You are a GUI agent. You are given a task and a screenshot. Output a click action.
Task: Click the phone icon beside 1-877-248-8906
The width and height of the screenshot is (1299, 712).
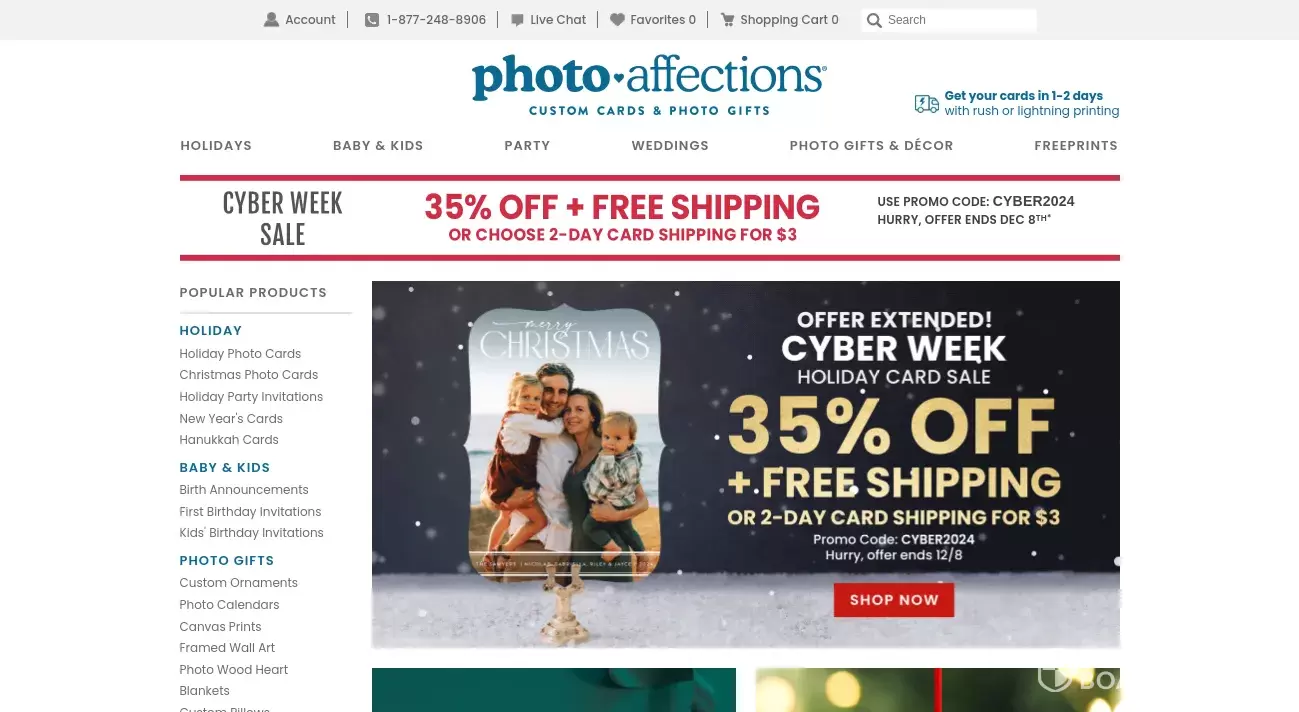(372, 20)
